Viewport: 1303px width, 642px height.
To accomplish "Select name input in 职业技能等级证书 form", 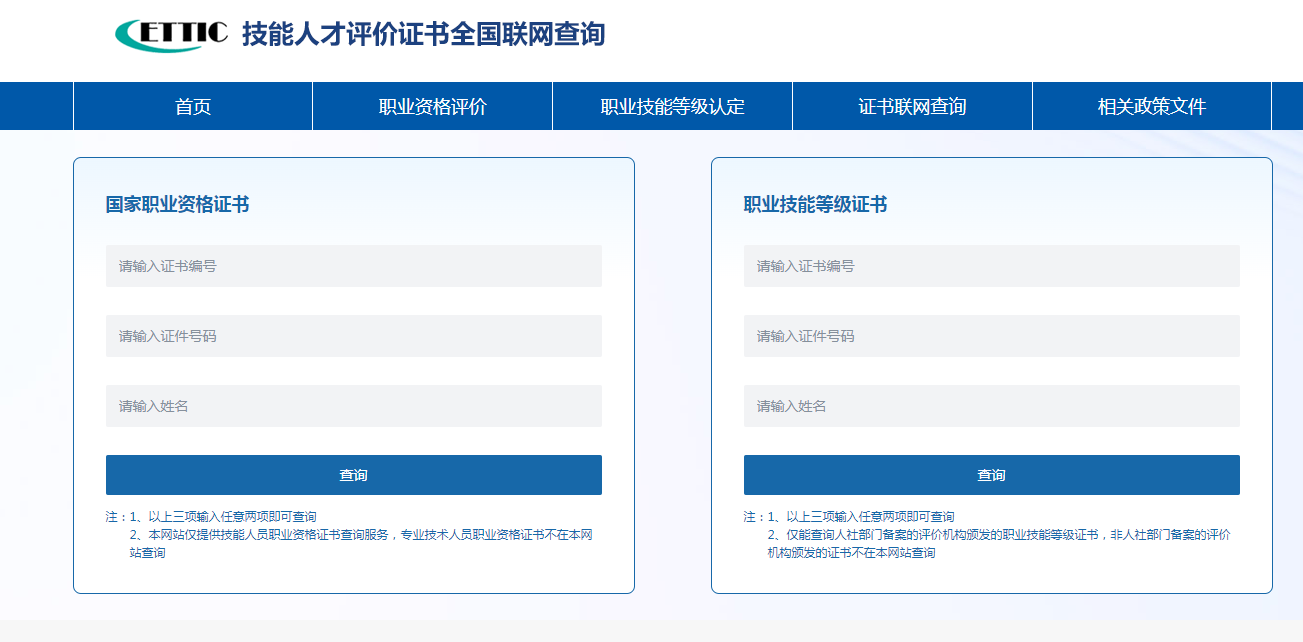I will [x=991, y=406].
